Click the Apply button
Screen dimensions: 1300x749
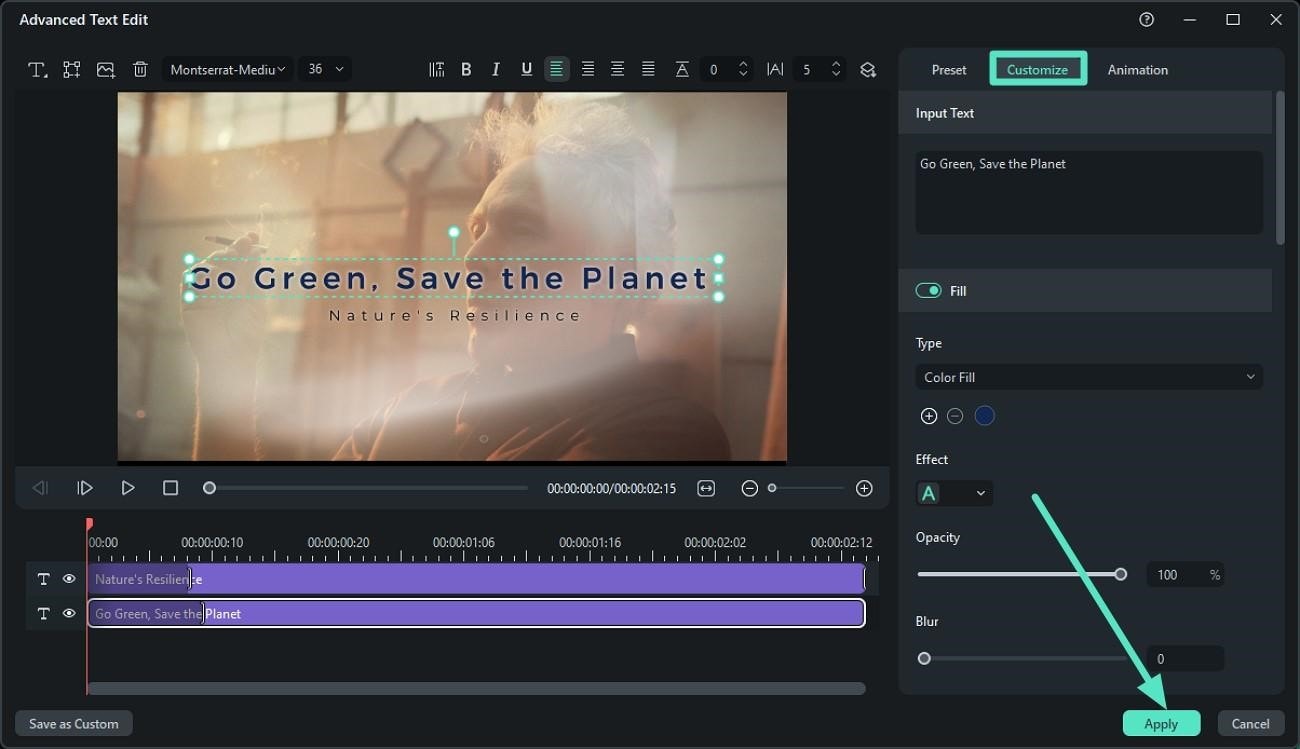click(x=1161, y=724)
